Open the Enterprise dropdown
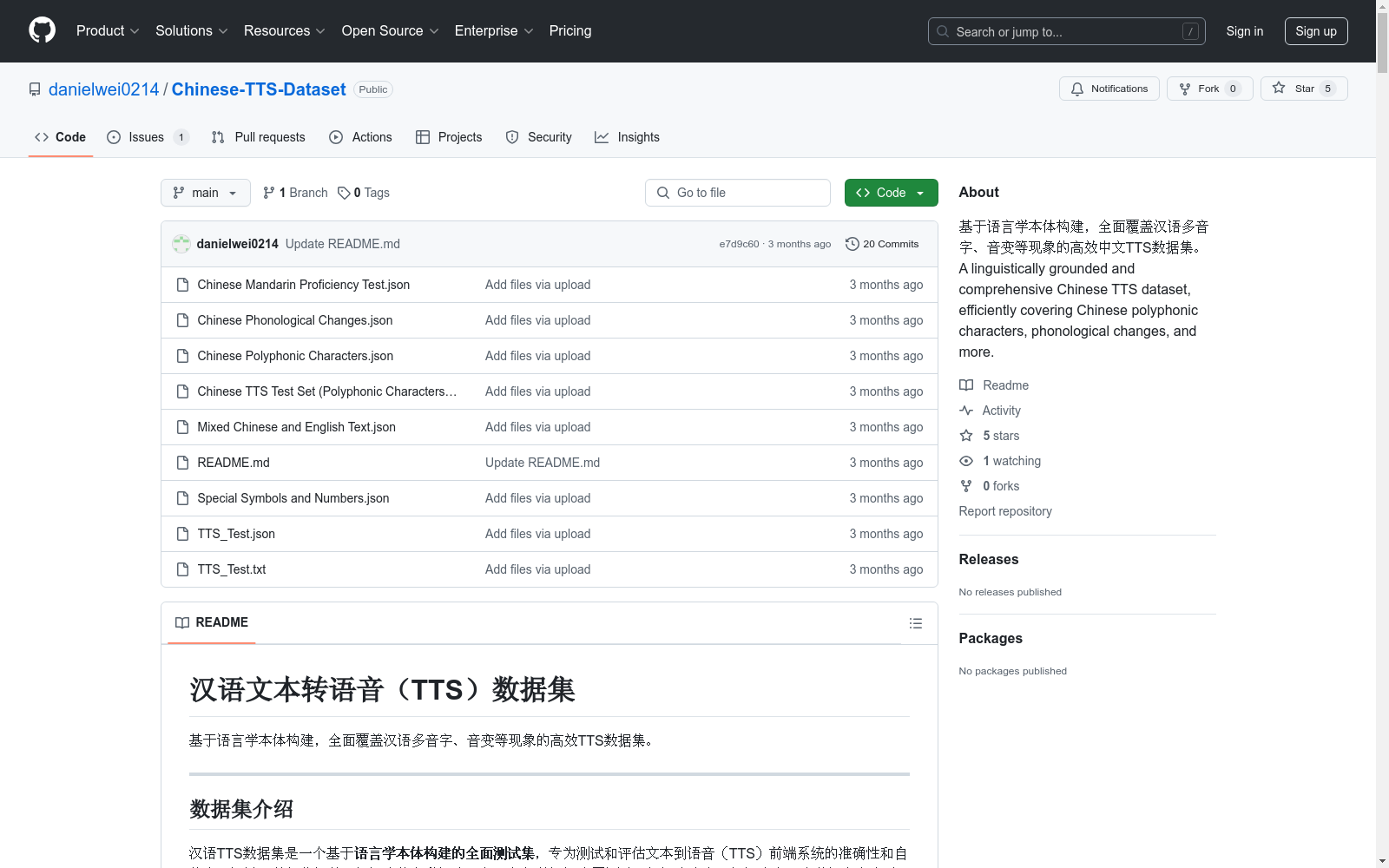 pyautogui.click(x=494, y=30)
